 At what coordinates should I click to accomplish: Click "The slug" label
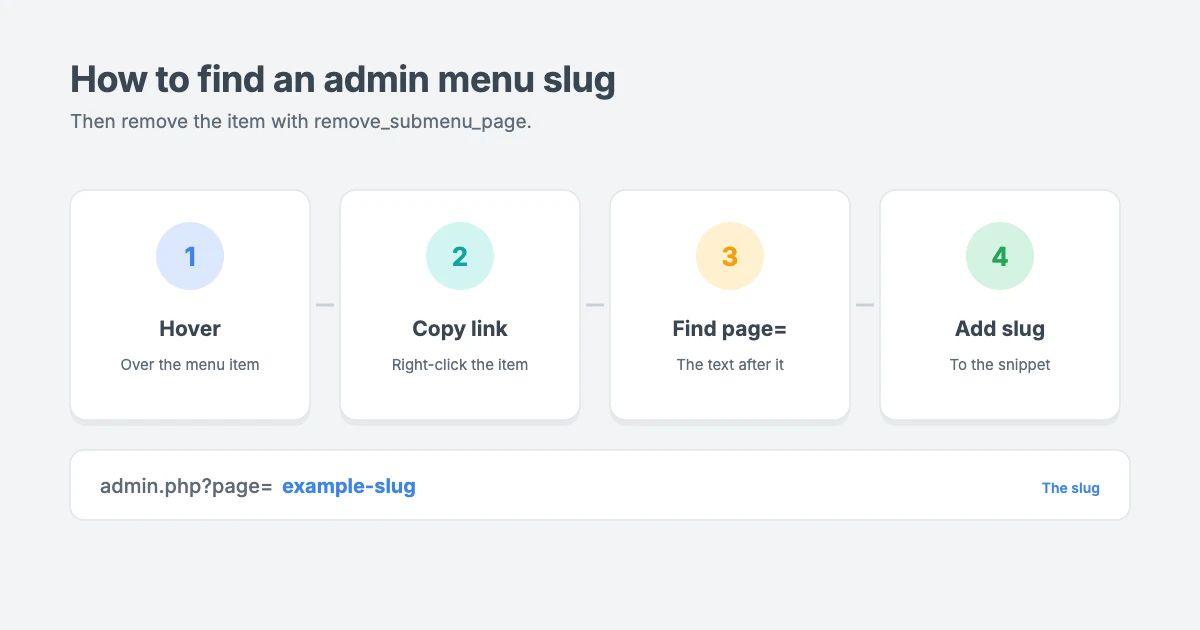[1071, 488]
